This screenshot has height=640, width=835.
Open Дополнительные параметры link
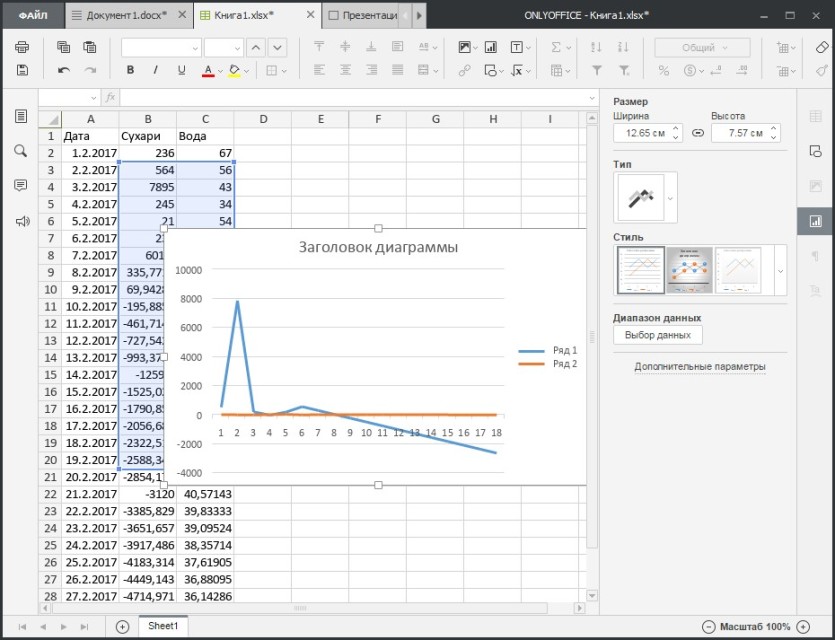[x=700, y=367]
